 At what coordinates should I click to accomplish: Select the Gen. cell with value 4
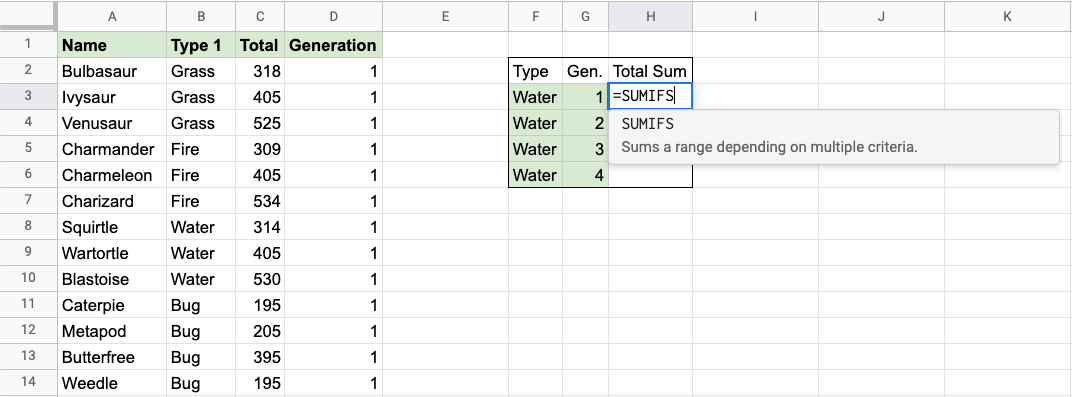[x=585, y=175]
